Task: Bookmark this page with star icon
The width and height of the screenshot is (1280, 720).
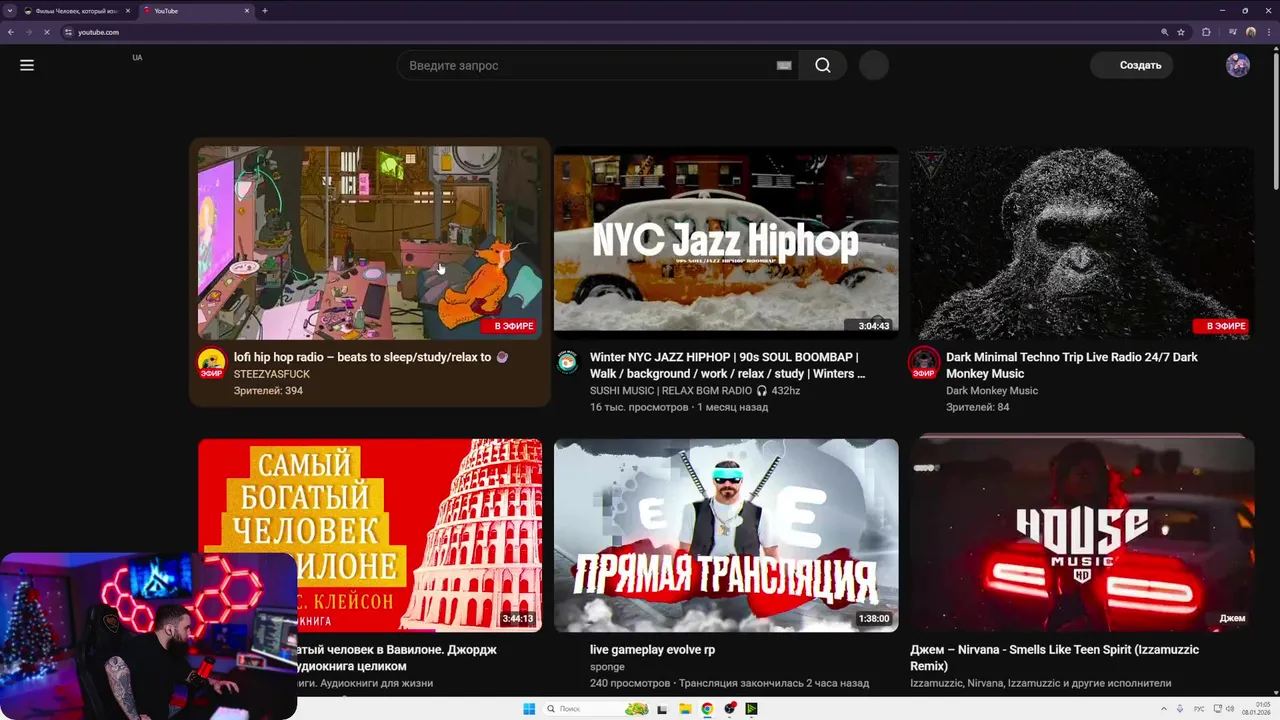Action: (1181, 32)
